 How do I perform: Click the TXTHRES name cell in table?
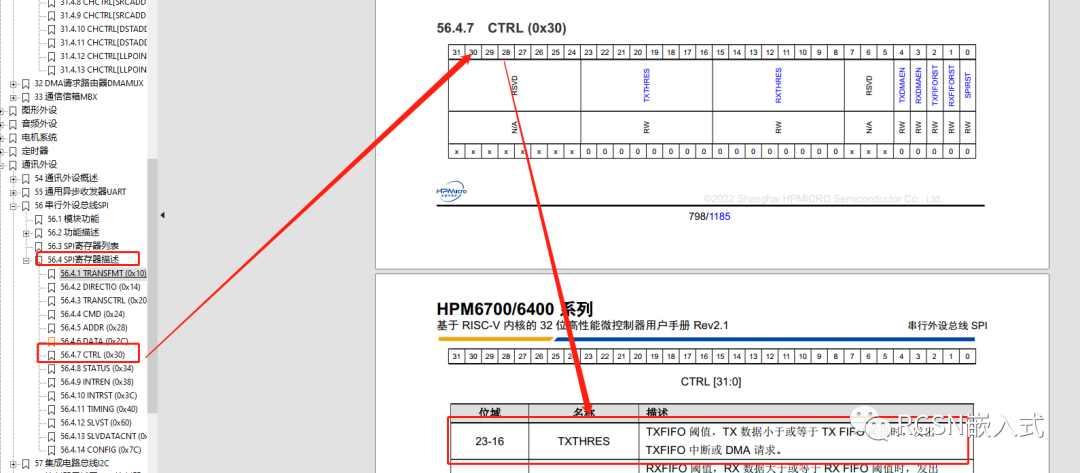[x=583, y=441]
